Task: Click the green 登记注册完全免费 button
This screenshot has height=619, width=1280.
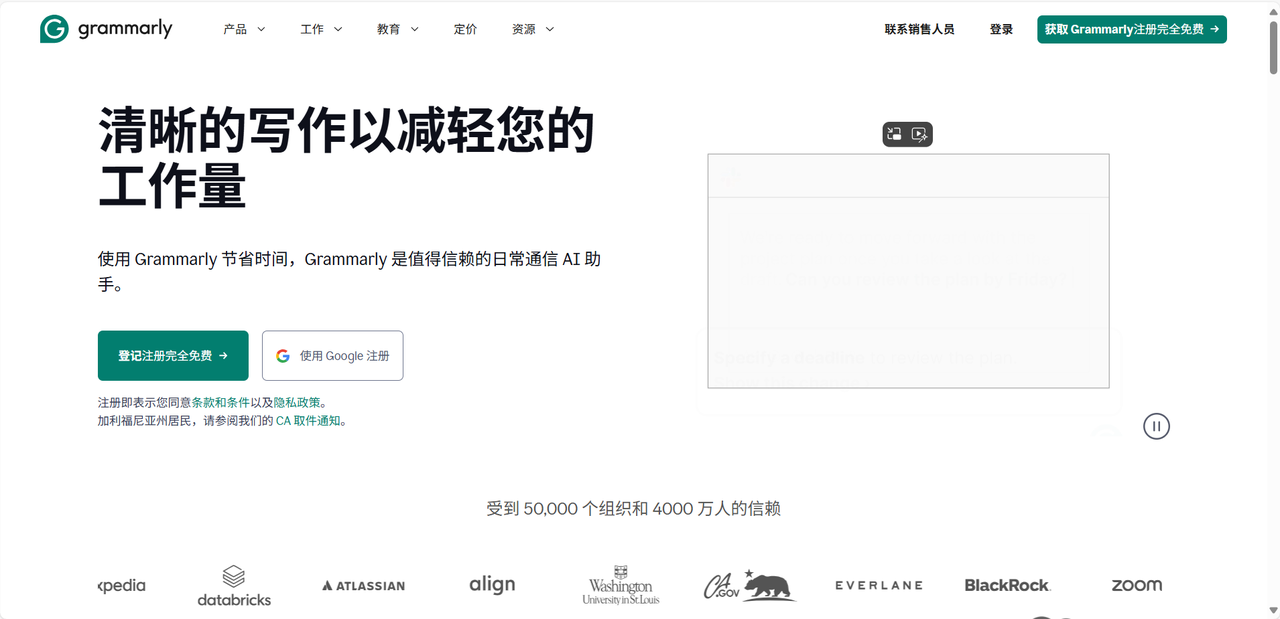Action: pyautogui.click(x=173, y=355)
